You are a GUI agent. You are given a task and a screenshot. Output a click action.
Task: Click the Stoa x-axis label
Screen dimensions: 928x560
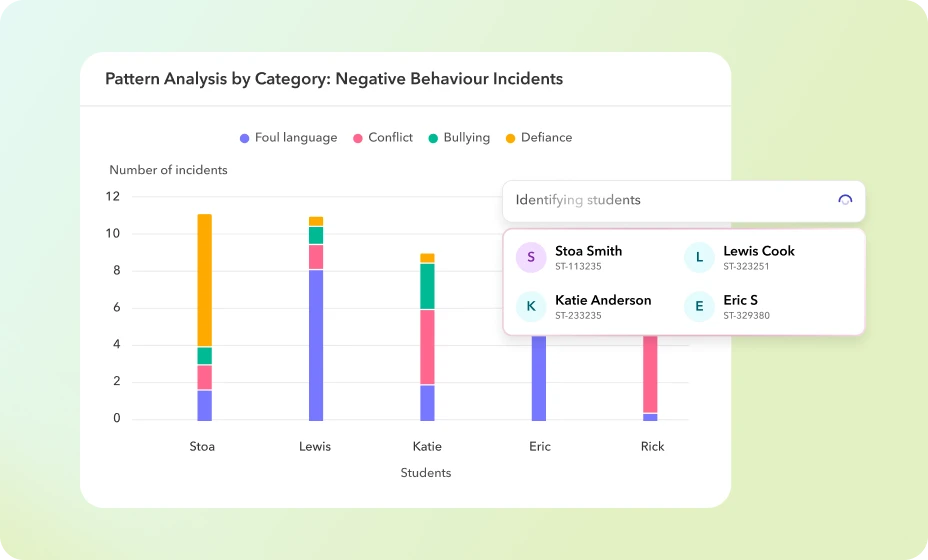tap(202, 446)
